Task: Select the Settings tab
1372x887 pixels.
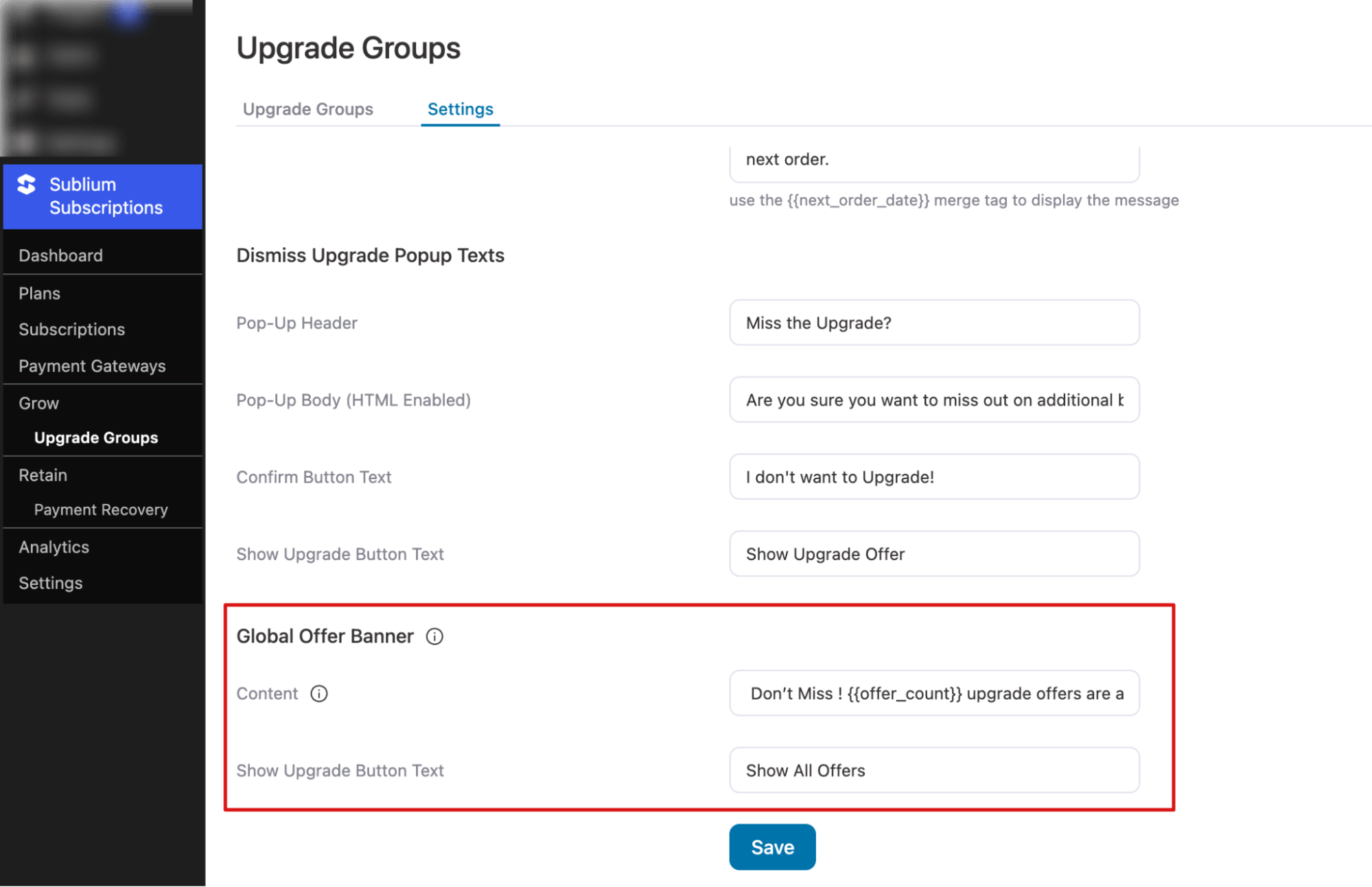Action: tap(460, 109)
